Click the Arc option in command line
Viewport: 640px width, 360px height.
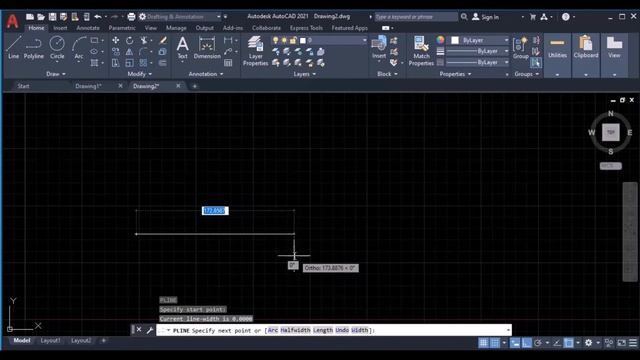point(273,330)
